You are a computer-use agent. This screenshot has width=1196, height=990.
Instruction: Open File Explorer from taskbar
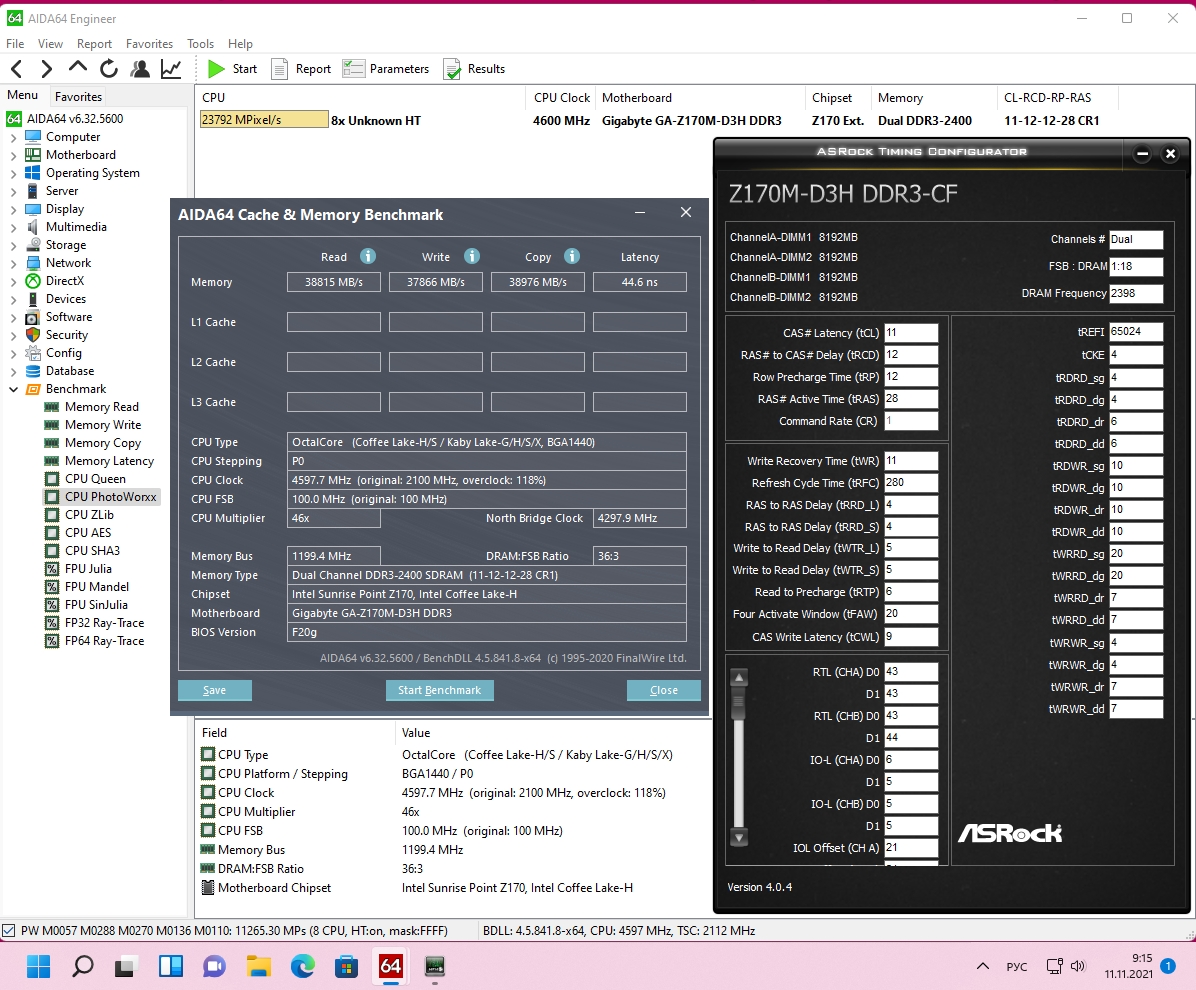(259, 966)
